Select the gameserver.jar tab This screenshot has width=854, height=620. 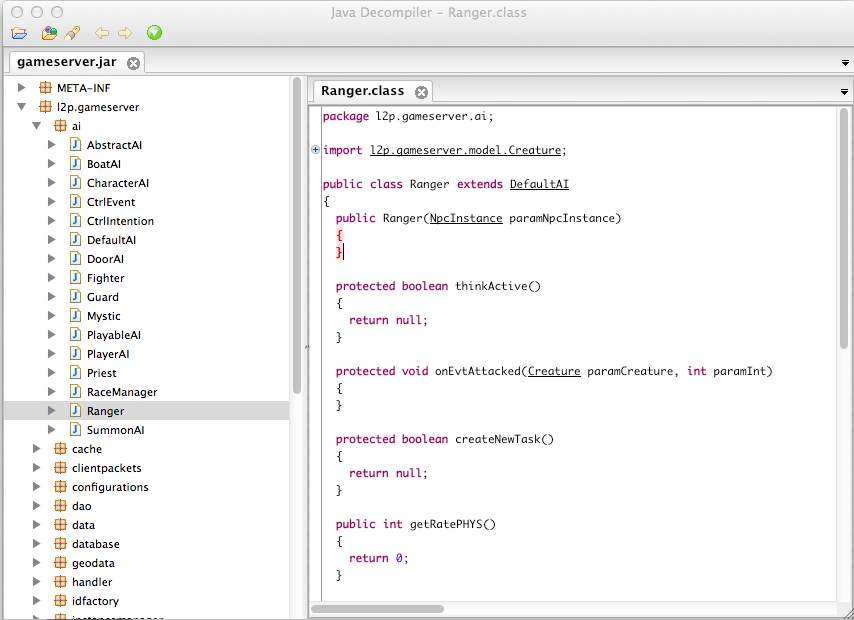tap(66, 62)
